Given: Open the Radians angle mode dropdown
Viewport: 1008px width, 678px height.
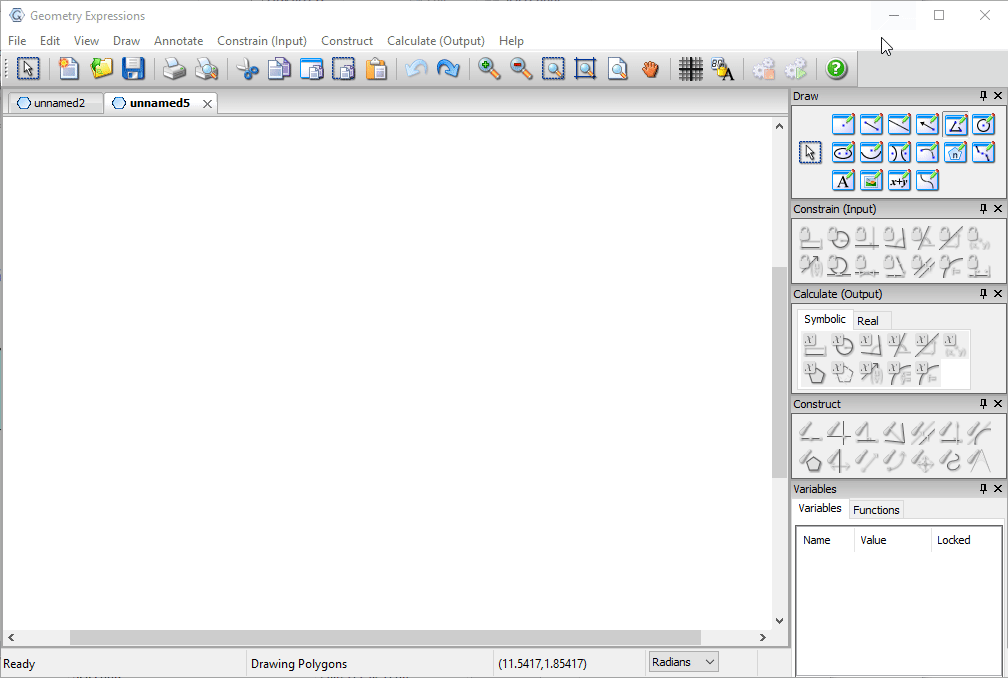Looking at the screenshot, I should coord(683,662).
